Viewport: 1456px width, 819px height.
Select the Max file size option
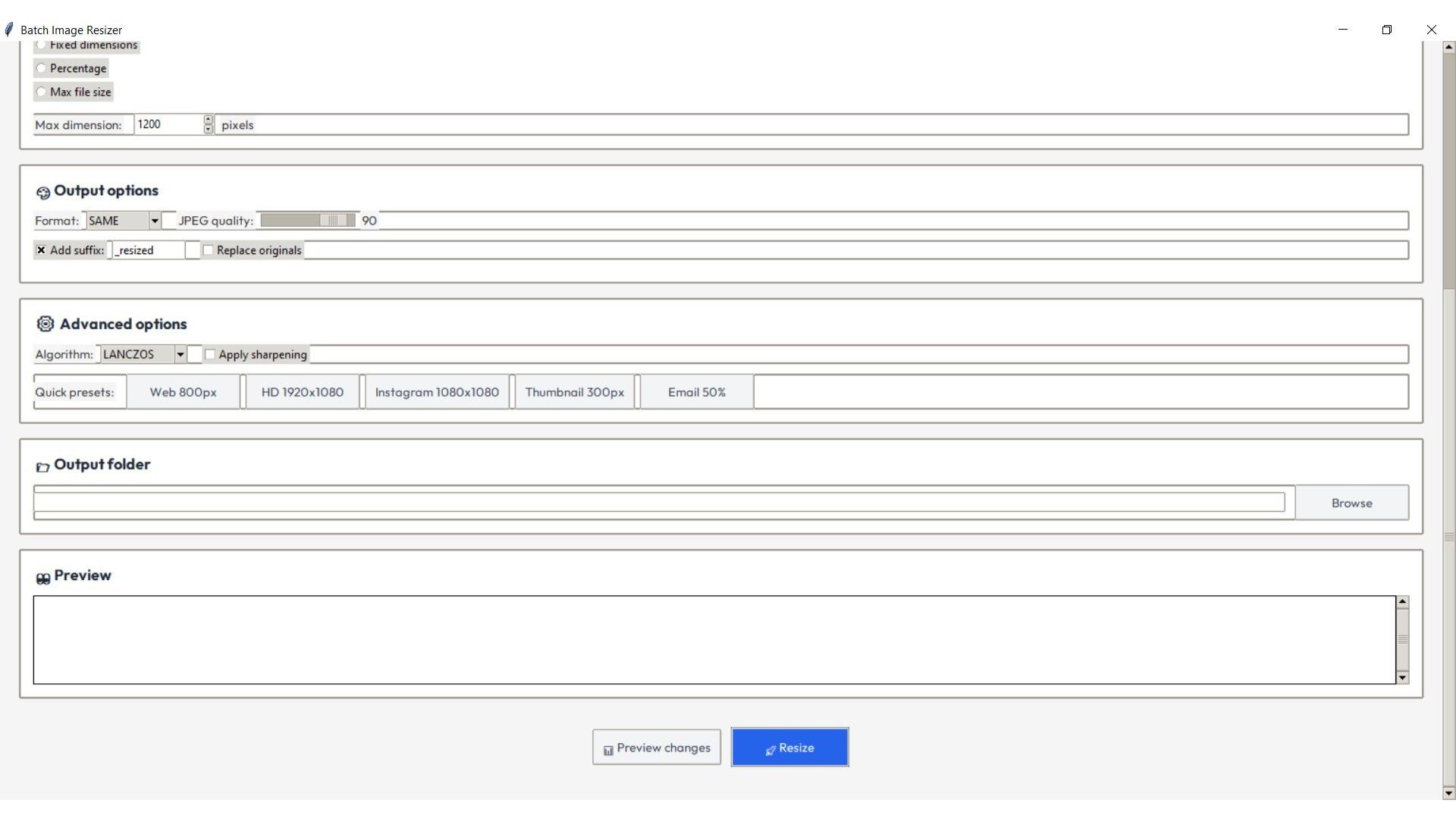pyautogui.click(x=42, y=92)
